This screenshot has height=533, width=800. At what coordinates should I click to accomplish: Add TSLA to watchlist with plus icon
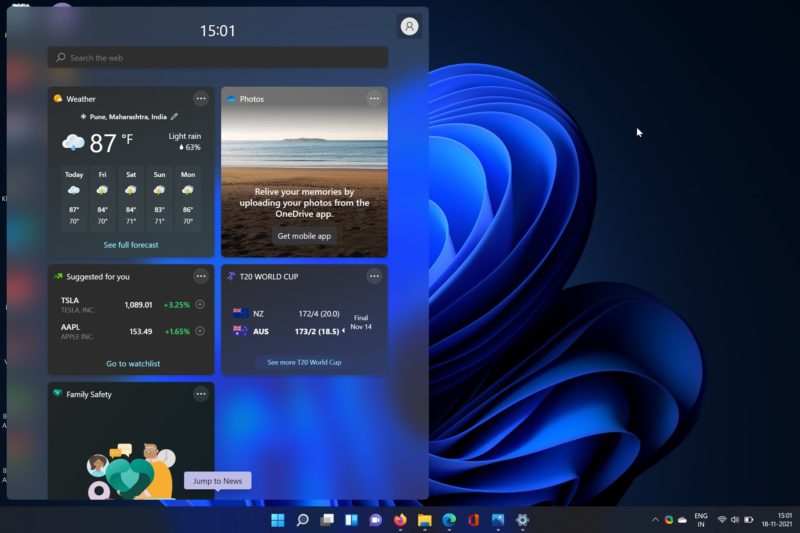(200, 304)
